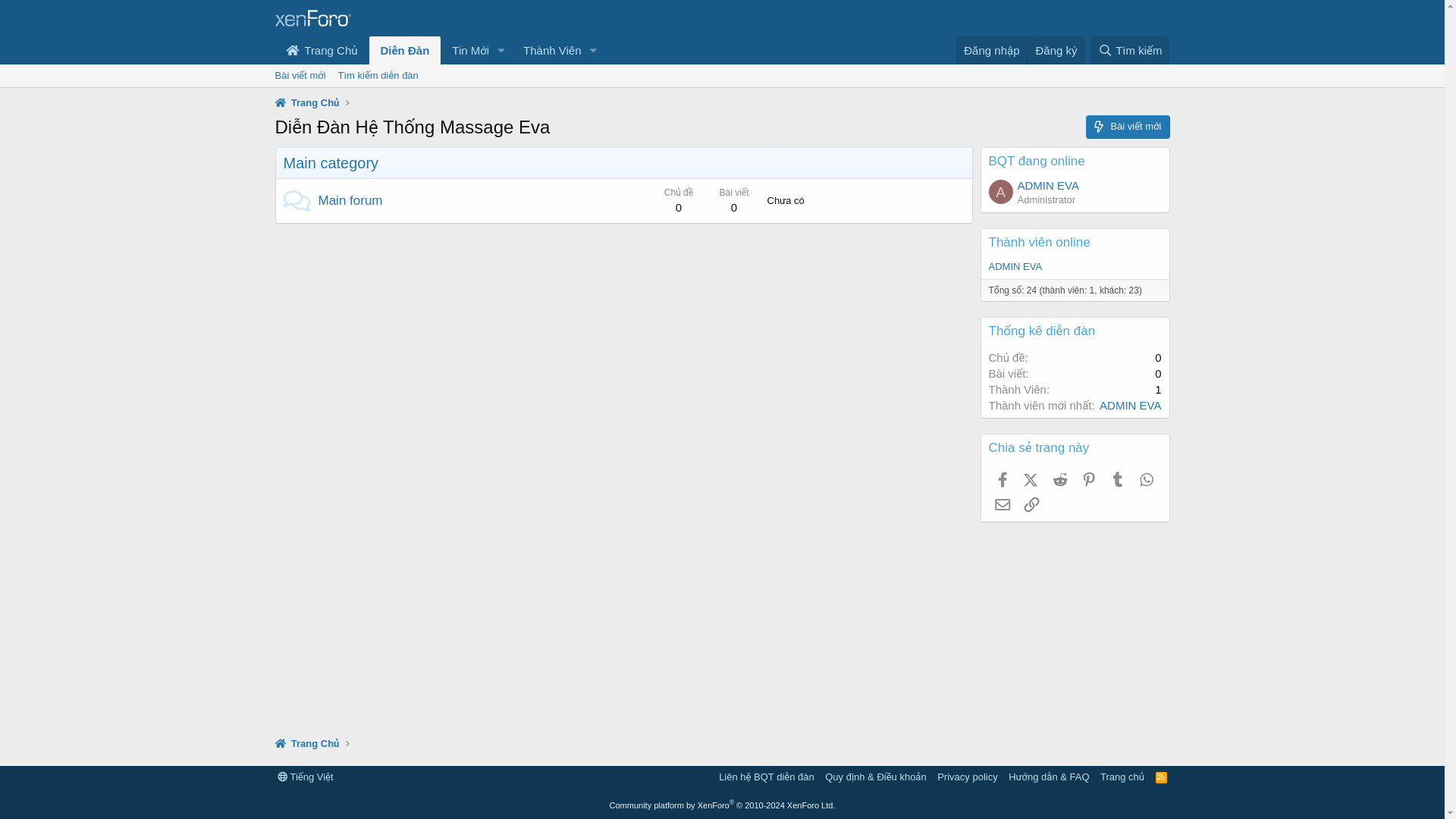The image size is (1456, 819).
Task: Open Bài viết mới sub-navigation link
Action: [300, 76]
